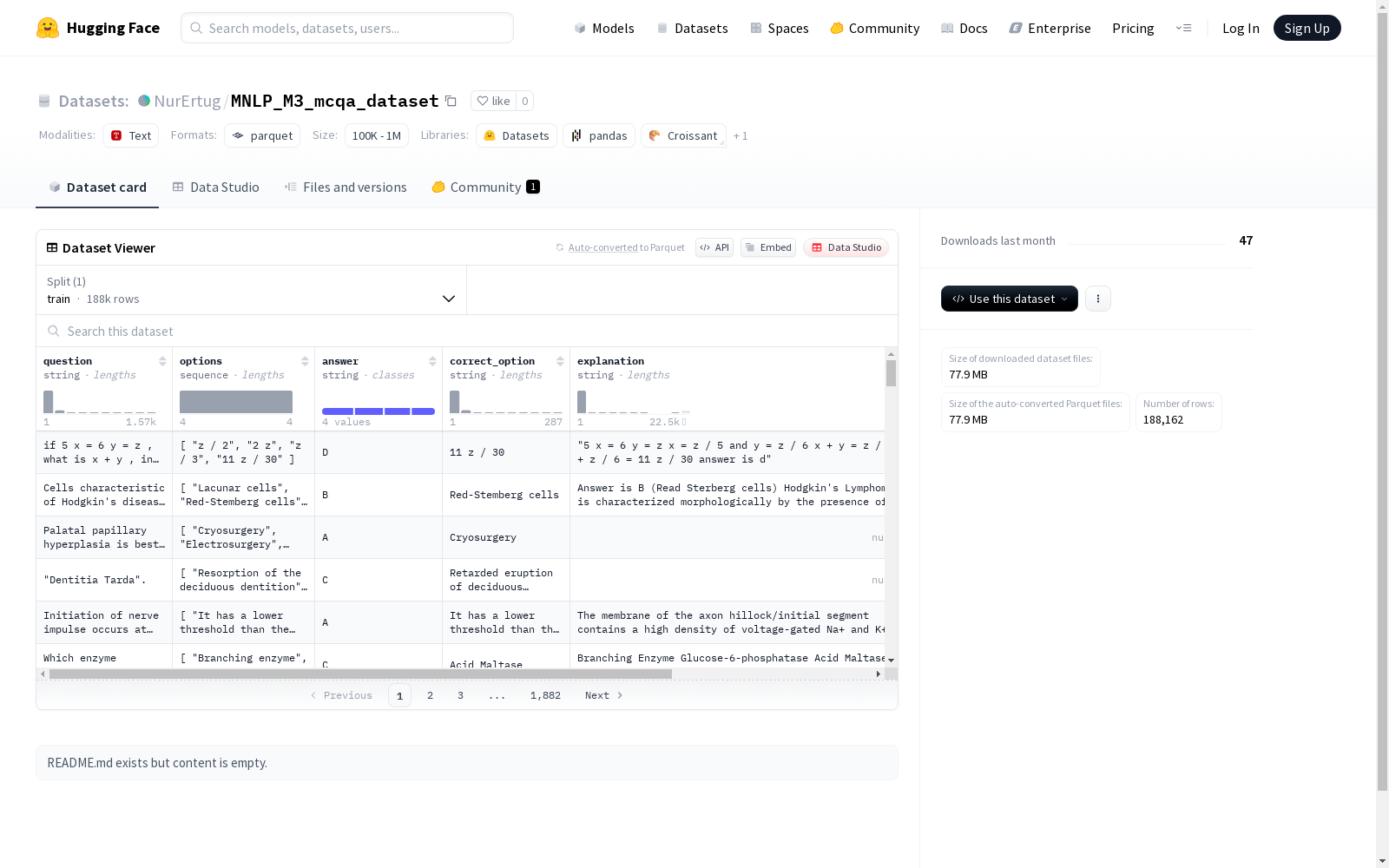Image resolution: width=1389 pixels, height=868 pixels.
Task: Jump to last page 1,882
Action: [x=545, y=695]
